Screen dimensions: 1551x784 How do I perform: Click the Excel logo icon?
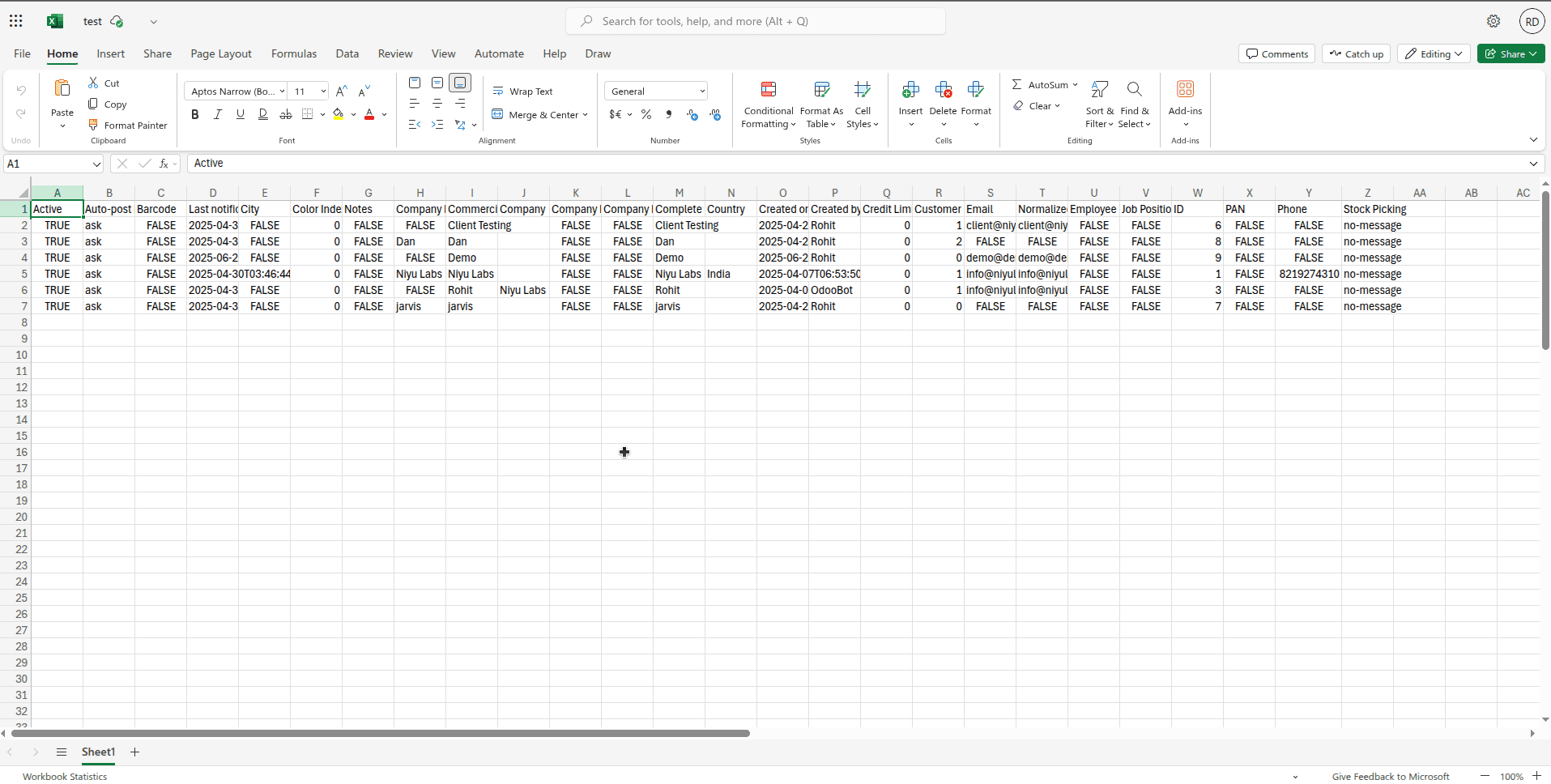pos(55,21)
